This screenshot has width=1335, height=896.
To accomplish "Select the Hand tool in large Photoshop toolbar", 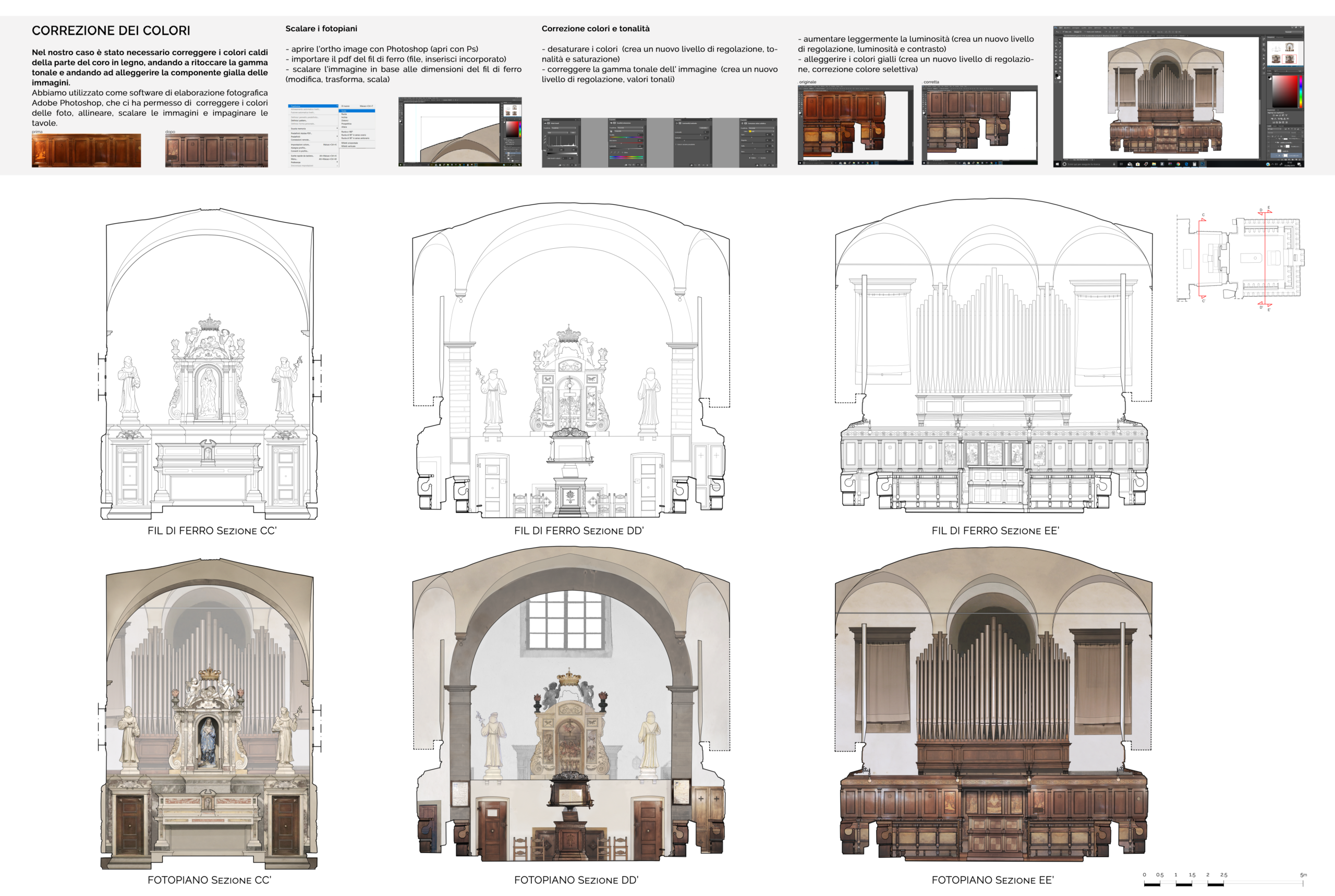I will pos(1056,71).
